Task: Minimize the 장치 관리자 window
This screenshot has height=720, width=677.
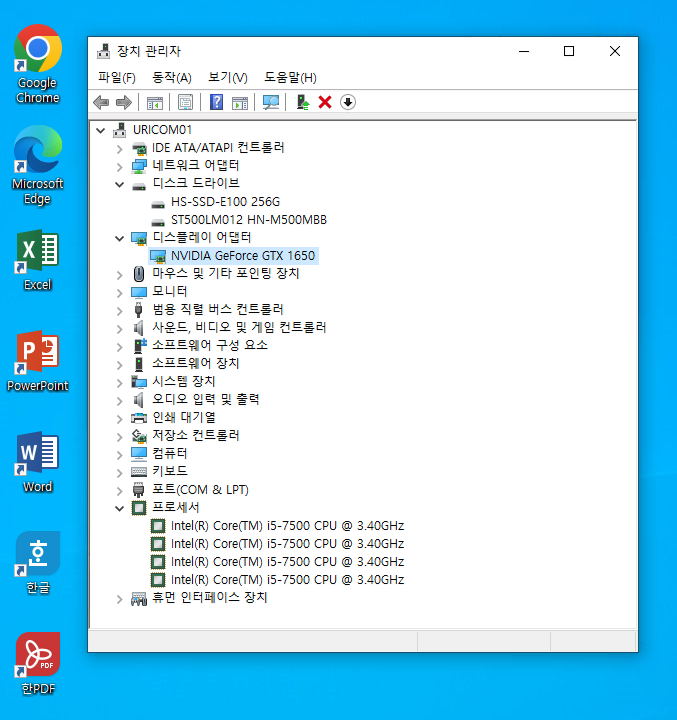Action: click(524, 51)
